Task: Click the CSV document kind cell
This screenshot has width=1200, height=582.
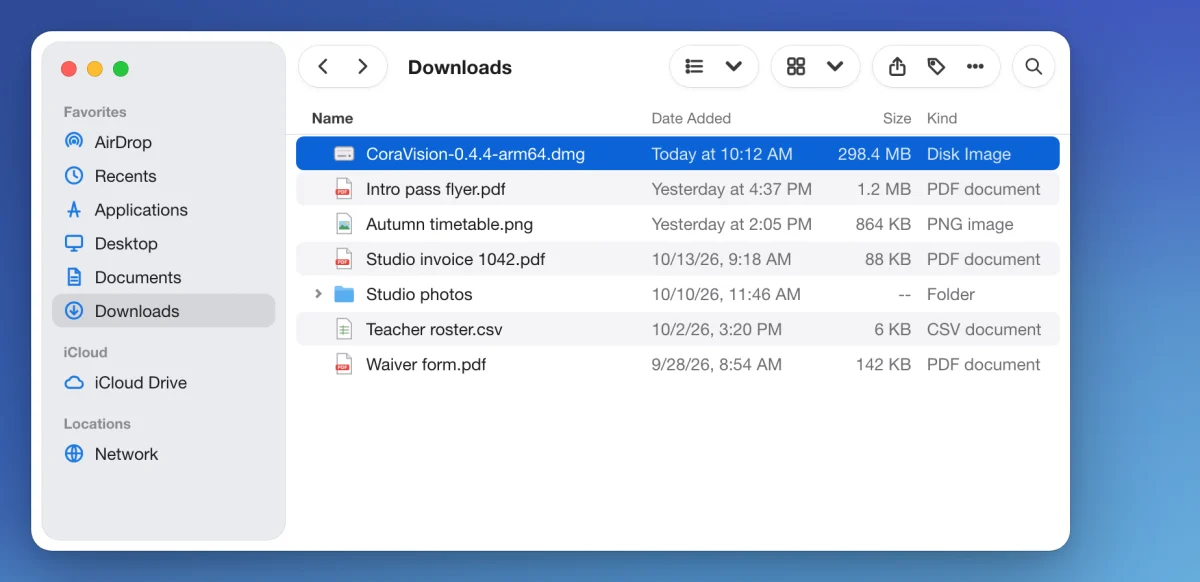Action: point(984,329)
